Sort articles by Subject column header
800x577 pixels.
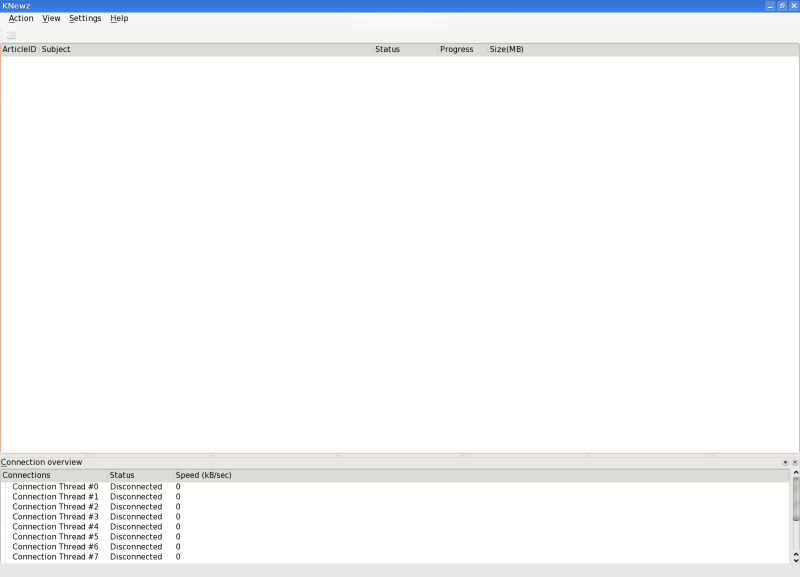pyautogui.click(x=206, y=49)
